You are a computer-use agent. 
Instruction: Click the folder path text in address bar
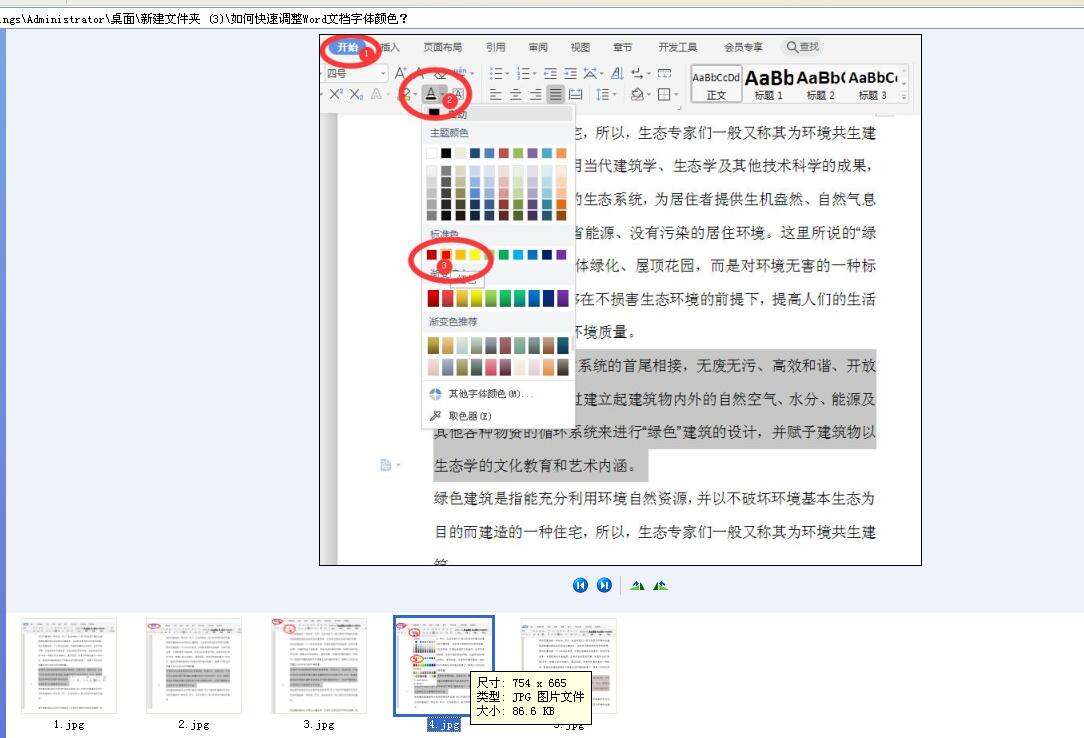204,19
